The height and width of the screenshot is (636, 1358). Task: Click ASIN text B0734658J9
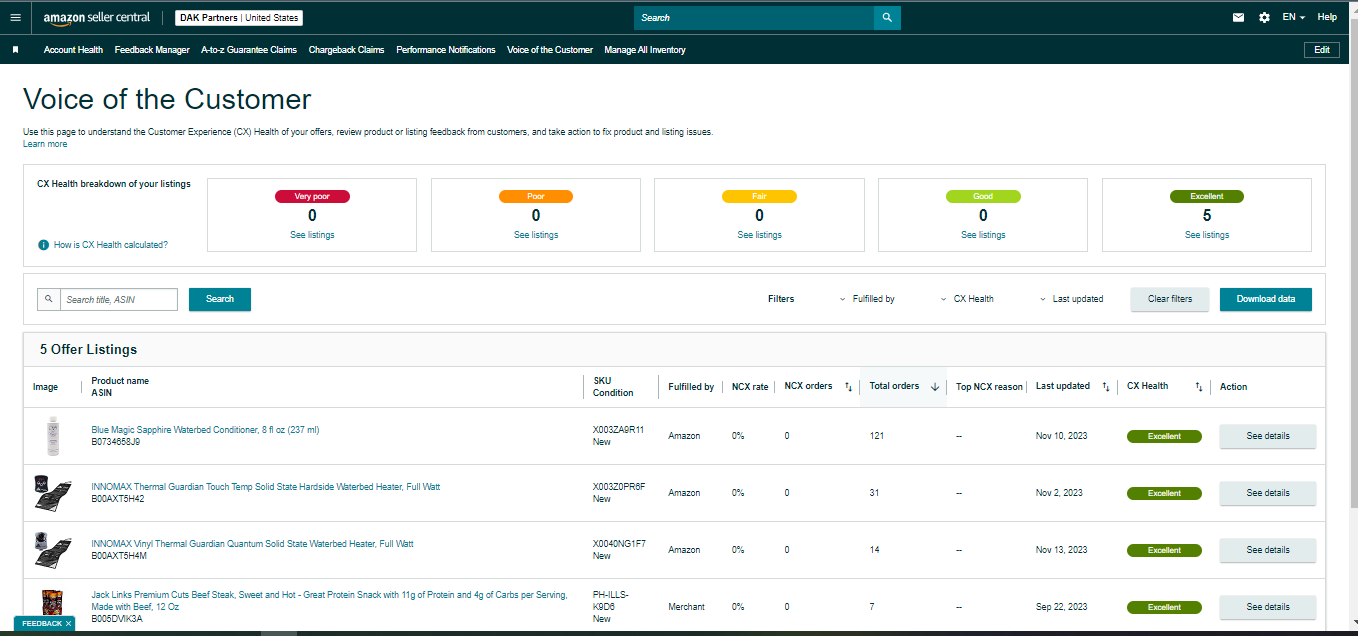coord(116,441)
